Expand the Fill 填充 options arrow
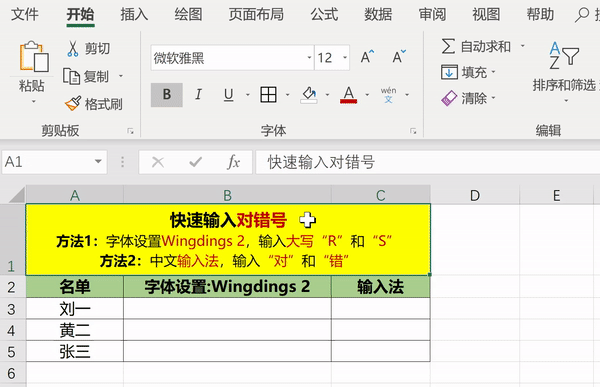Viewport: 600px width, 387px height. pos(493,72)
